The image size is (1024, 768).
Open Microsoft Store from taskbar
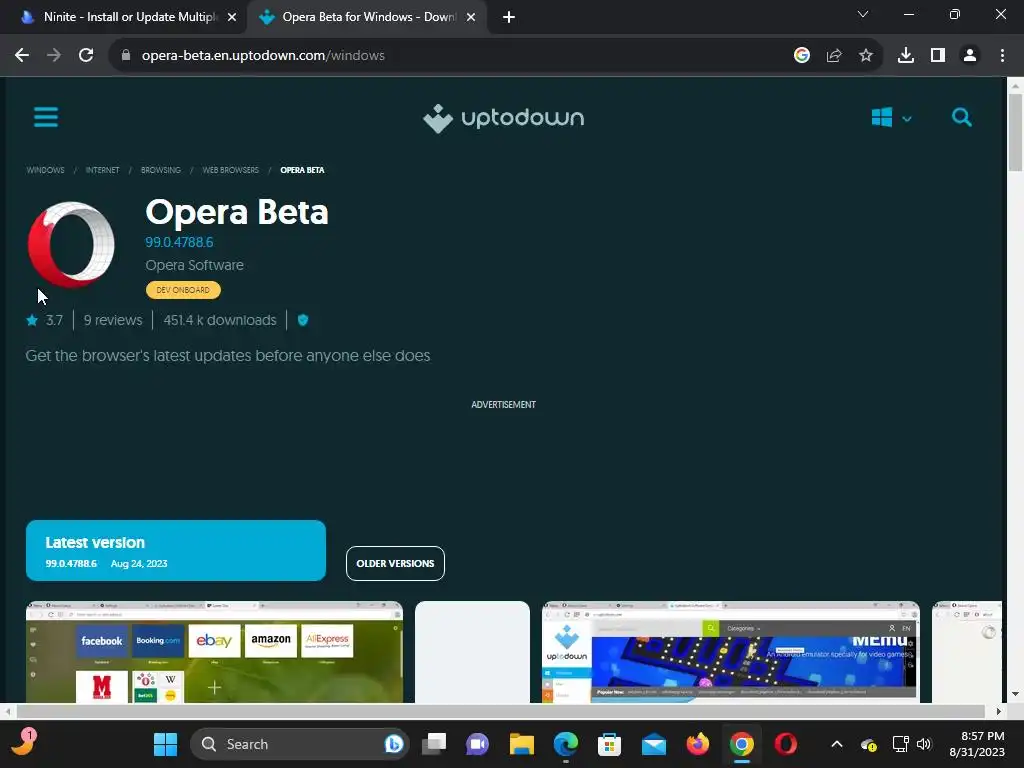tap(609, 744)
